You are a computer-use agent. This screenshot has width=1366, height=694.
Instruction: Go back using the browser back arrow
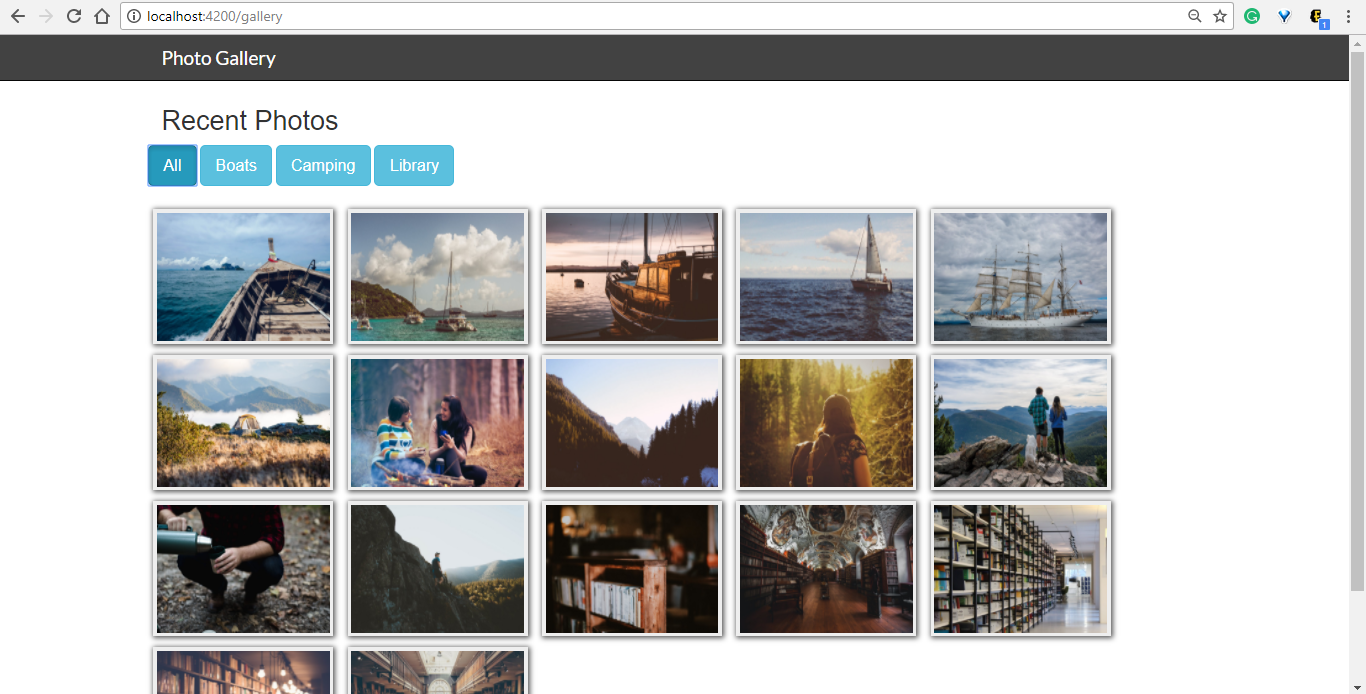tap(17, 16)
